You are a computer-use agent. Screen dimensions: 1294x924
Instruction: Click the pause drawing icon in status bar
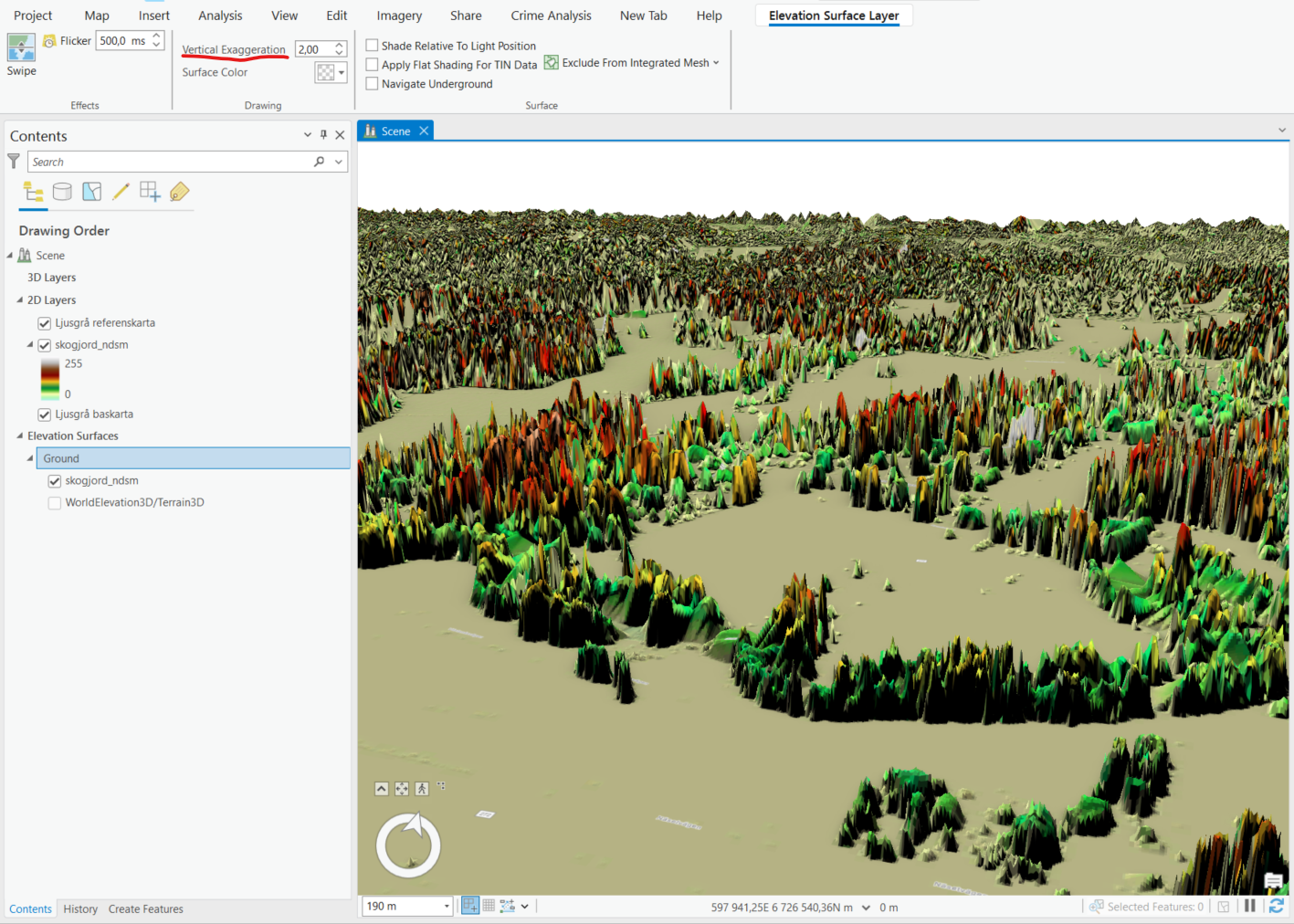click(1249, 906)
